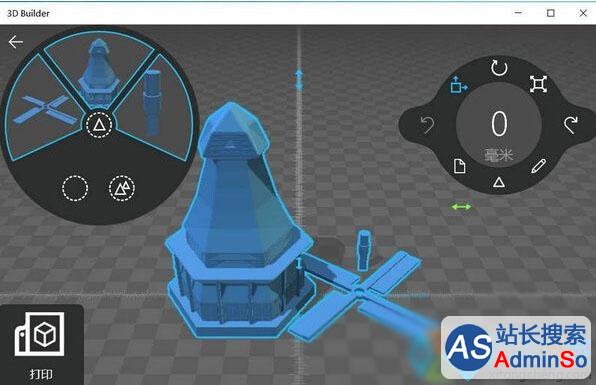Redo the last action
Image resolution: width=596 pixels, height=385 pixels.
571,125
